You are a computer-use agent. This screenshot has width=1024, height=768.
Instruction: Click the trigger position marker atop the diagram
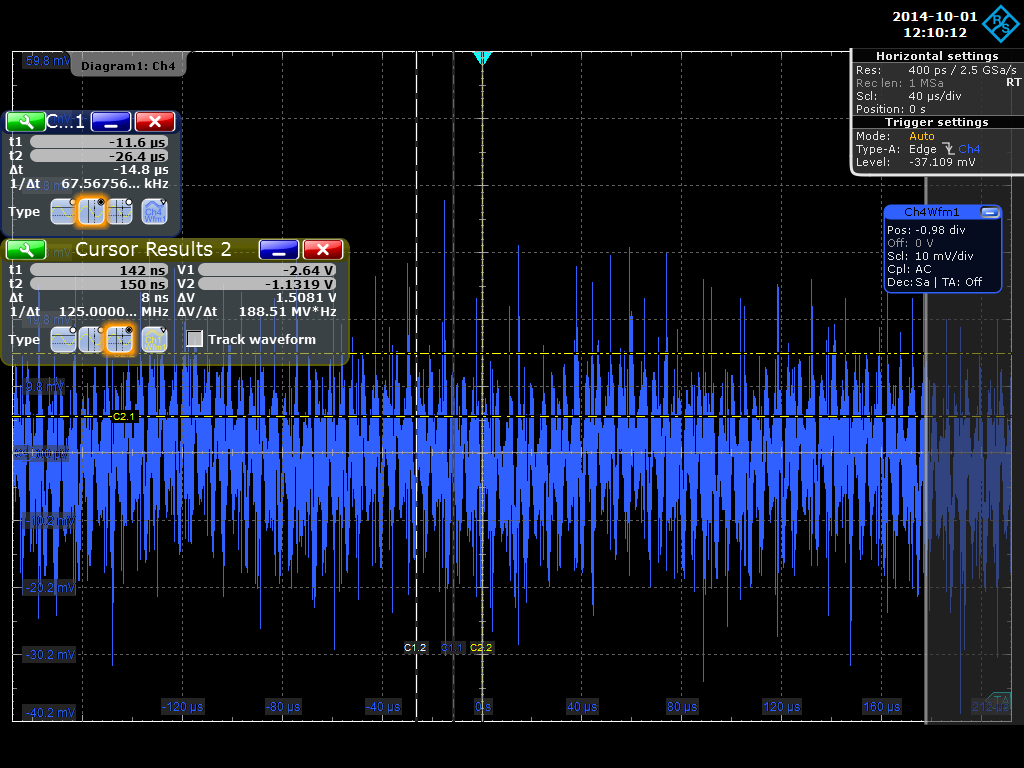click(482, 58)
